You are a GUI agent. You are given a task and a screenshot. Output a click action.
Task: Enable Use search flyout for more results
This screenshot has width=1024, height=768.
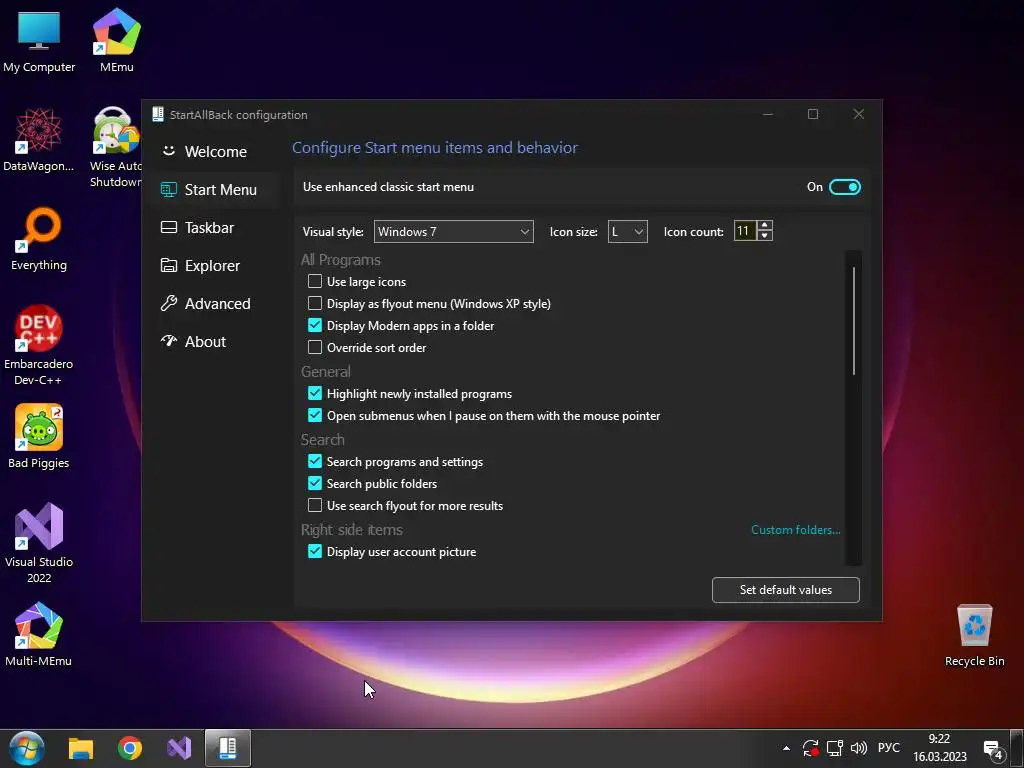[315, 505]
